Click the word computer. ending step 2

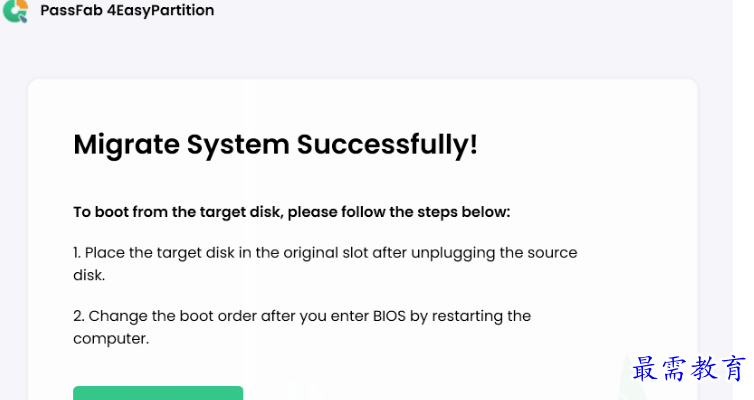(x=111, y=339)
